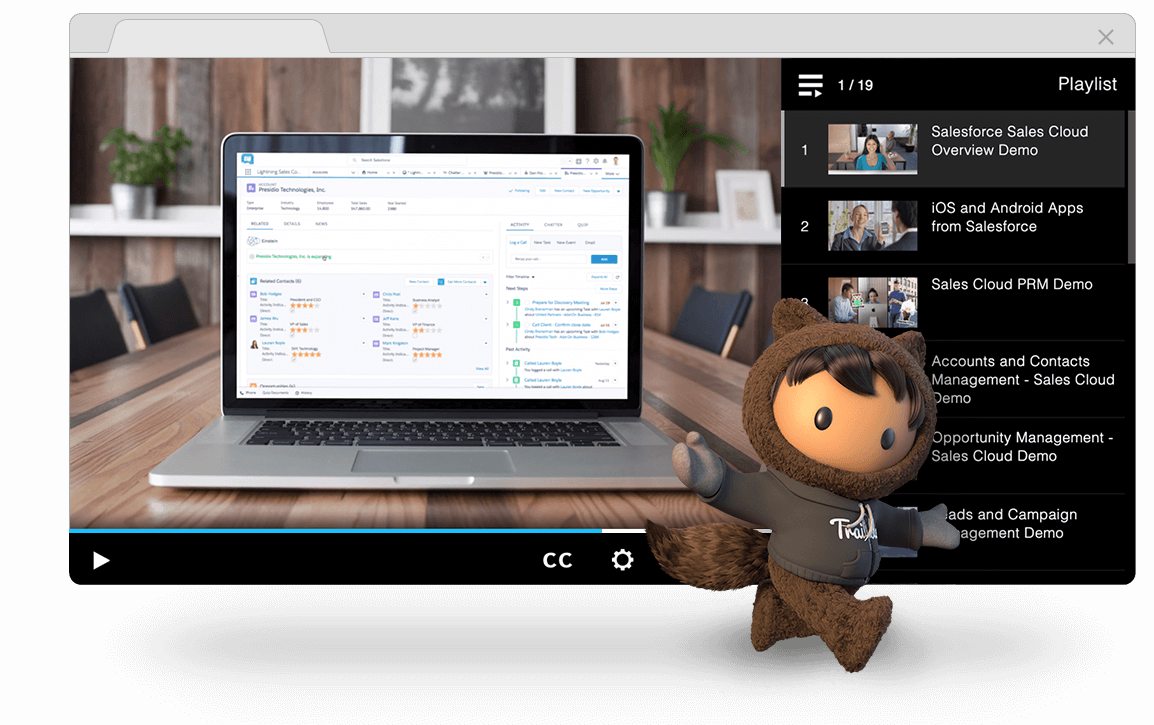1154x725 pixels.
Task: Click the playlist scrollbar
Action: [1131, 187]
